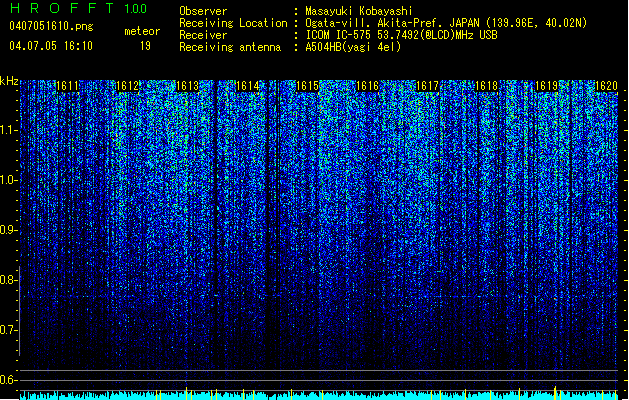Click the 0.8 kHz axis tick label
This screenshot has width=629, height=400.
[9, 280]
